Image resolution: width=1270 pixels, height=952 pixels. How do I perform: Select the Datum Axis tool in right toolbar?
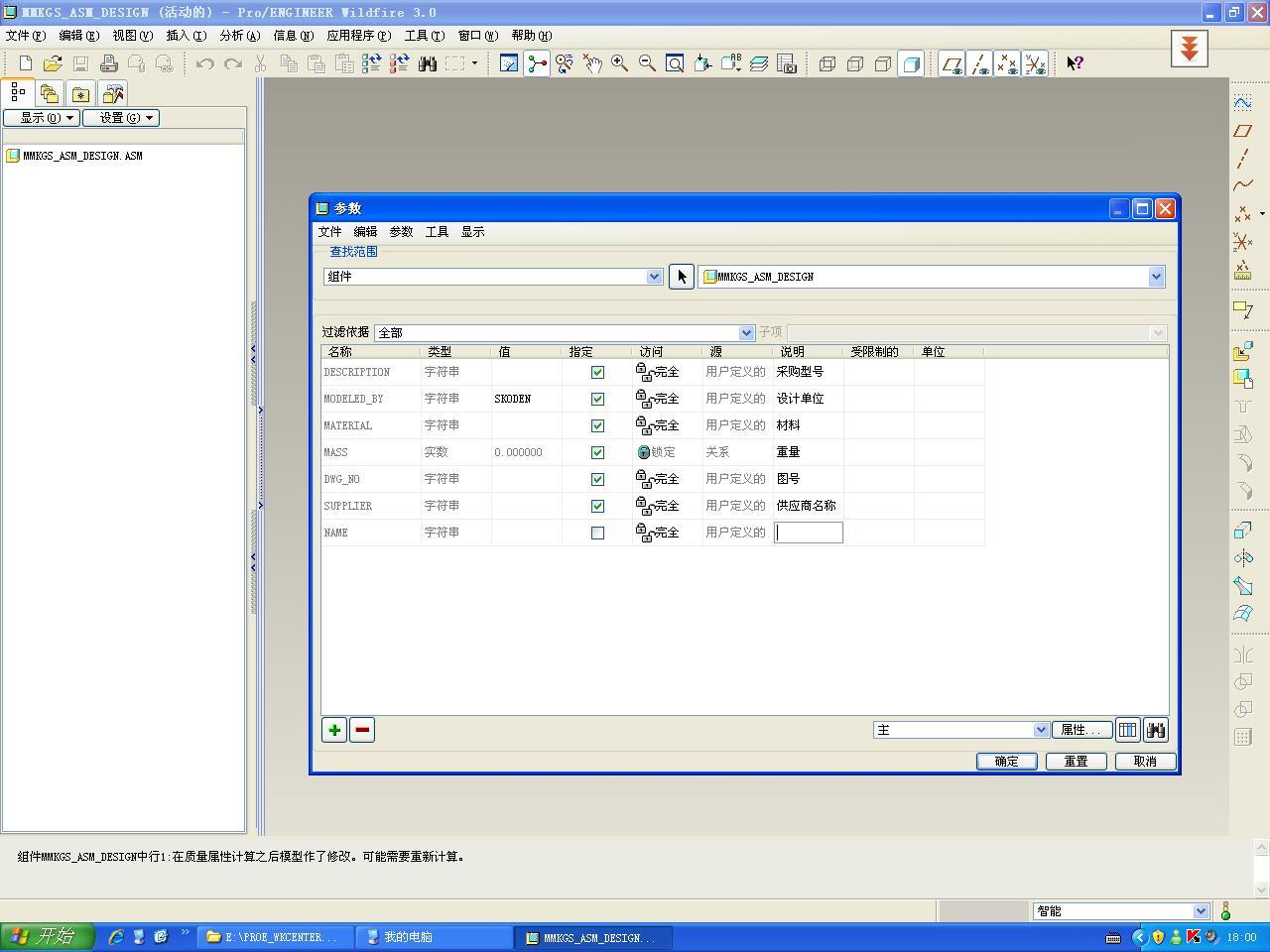pos(1242,158)
